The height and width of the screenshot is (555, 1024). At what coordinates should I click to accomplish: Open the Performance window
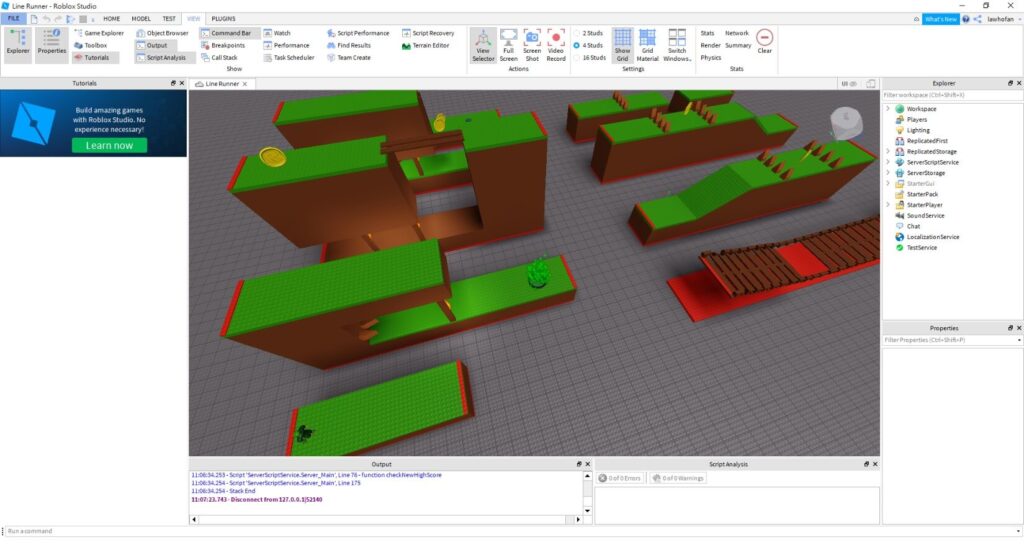[286, 45]
